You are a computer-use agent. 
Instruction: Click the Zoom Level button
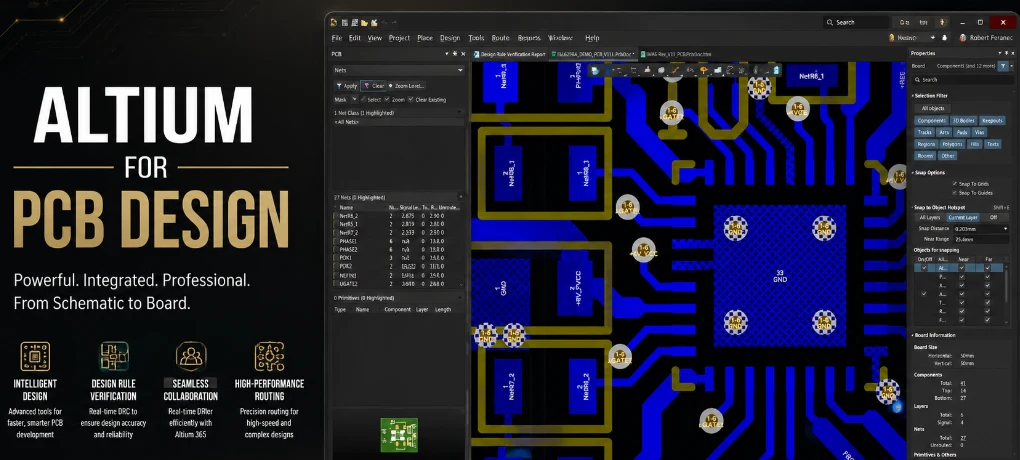[x=407, y=86]
